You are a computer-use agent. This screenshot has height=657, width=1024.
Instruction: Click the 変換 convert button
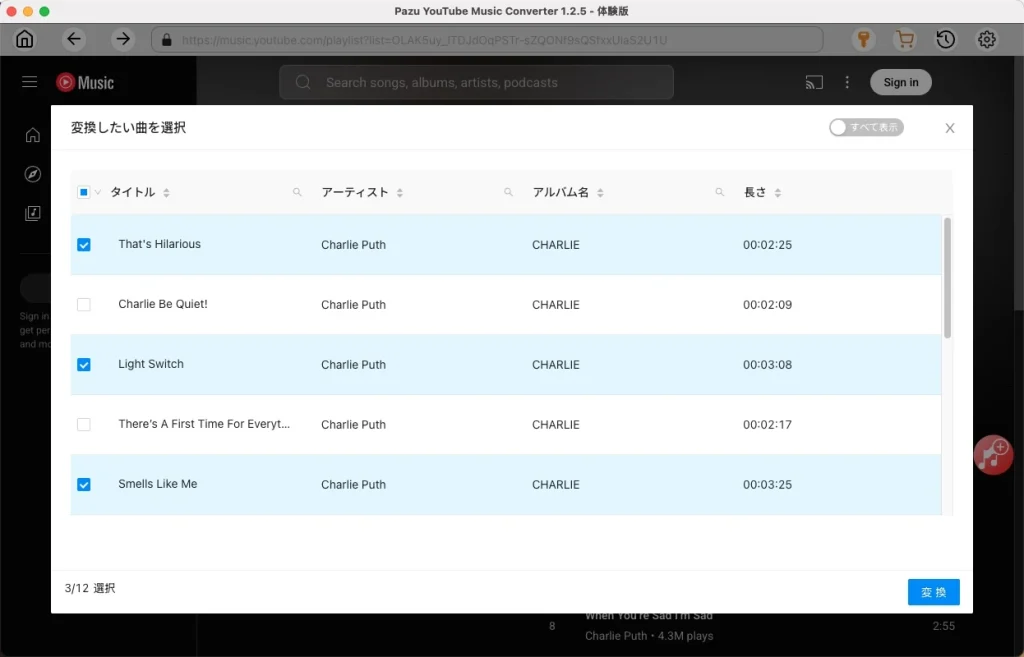point(933,592)
